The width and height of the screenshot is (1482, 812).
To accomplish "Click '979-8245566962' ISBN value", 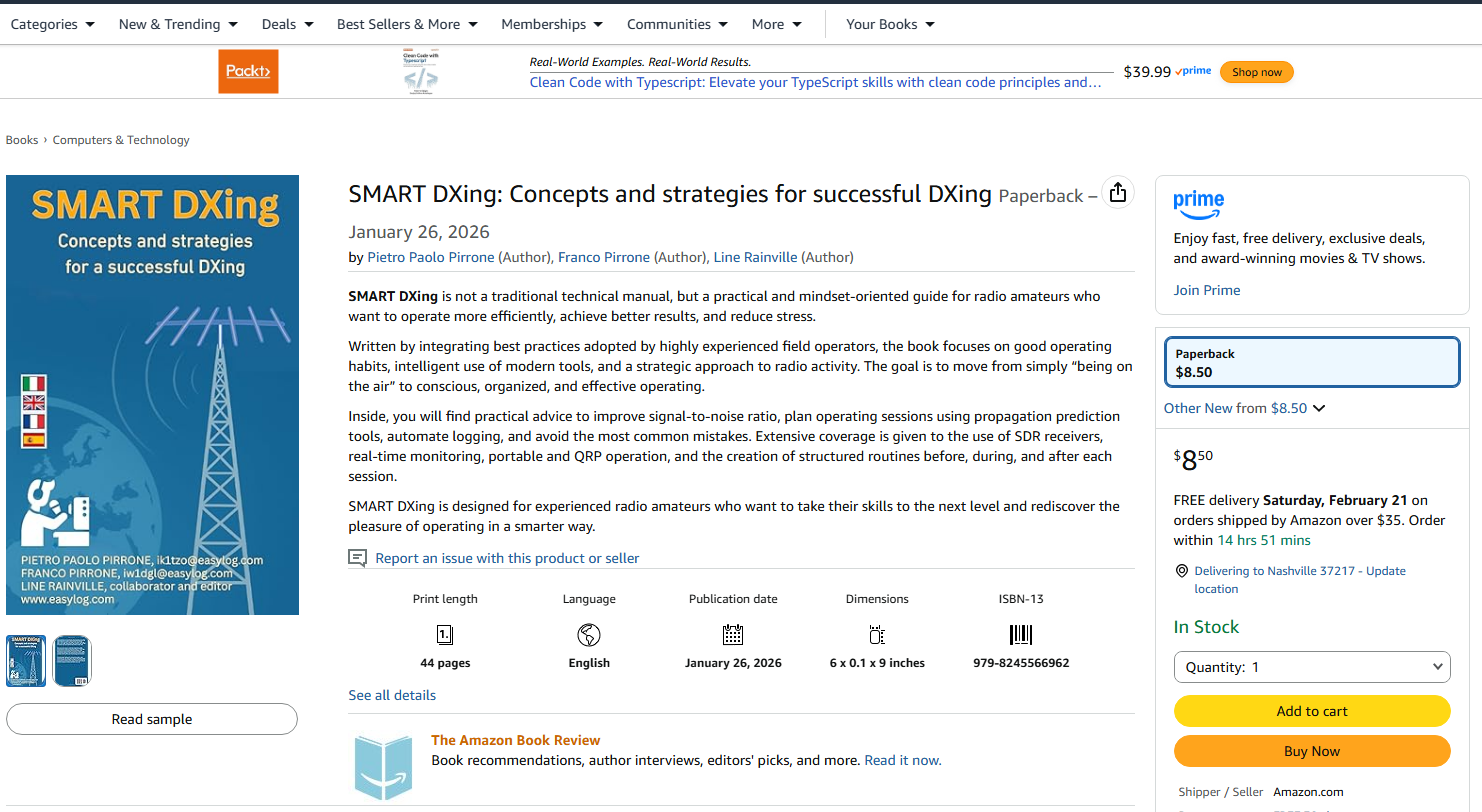I will click(1021, 663).
